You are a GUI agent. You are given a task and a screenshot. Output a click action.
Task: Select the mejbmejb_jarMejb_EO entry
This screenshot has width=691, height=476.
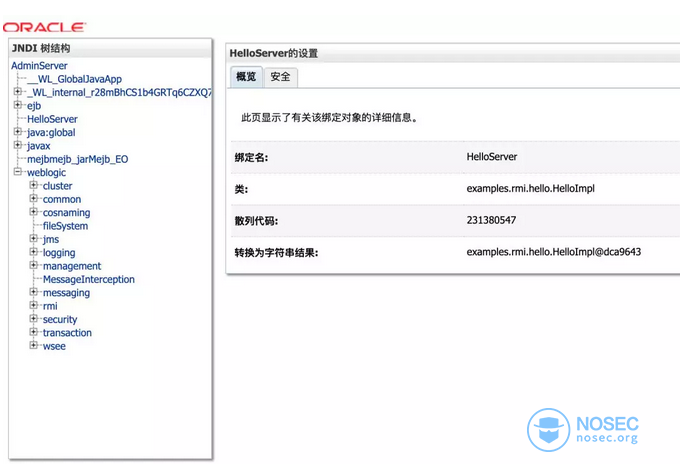pyautogui.click(x=77, y=159)
